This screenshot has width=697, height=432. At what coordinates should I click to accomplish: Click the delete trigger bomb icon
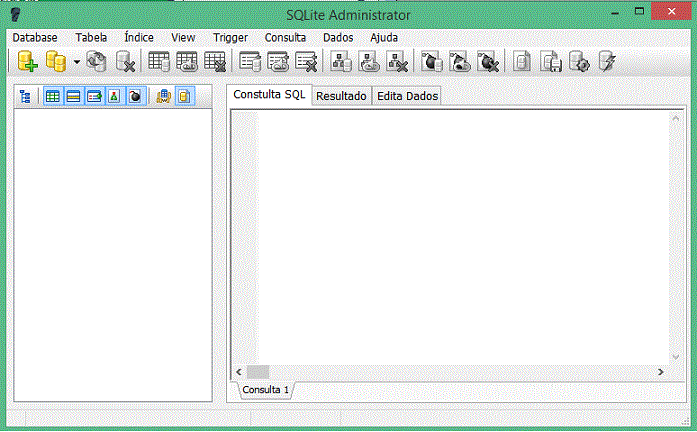488,61
